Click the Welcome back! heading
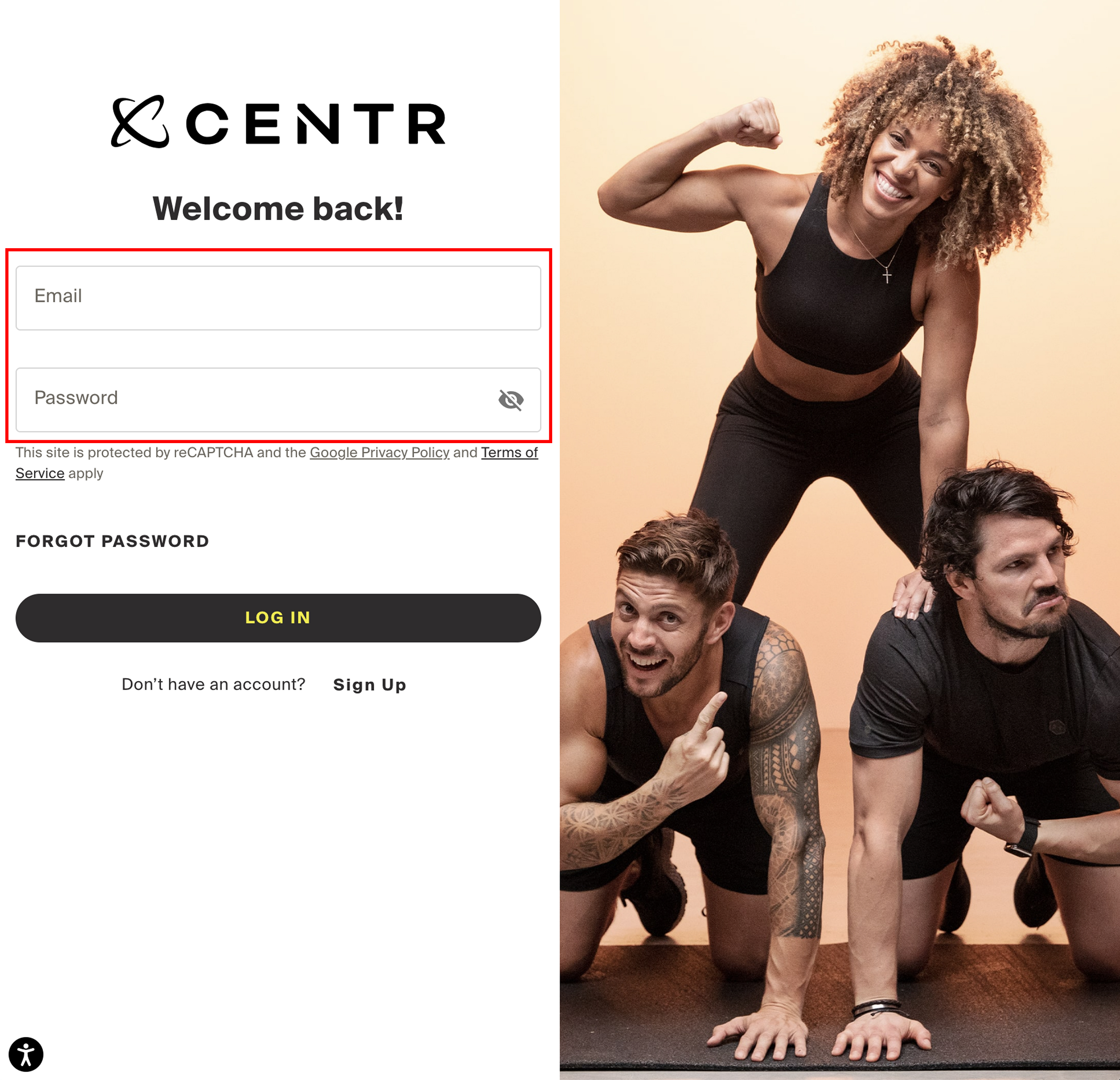The height and width of the screenshot is (1080, 1120). [278, 208]
